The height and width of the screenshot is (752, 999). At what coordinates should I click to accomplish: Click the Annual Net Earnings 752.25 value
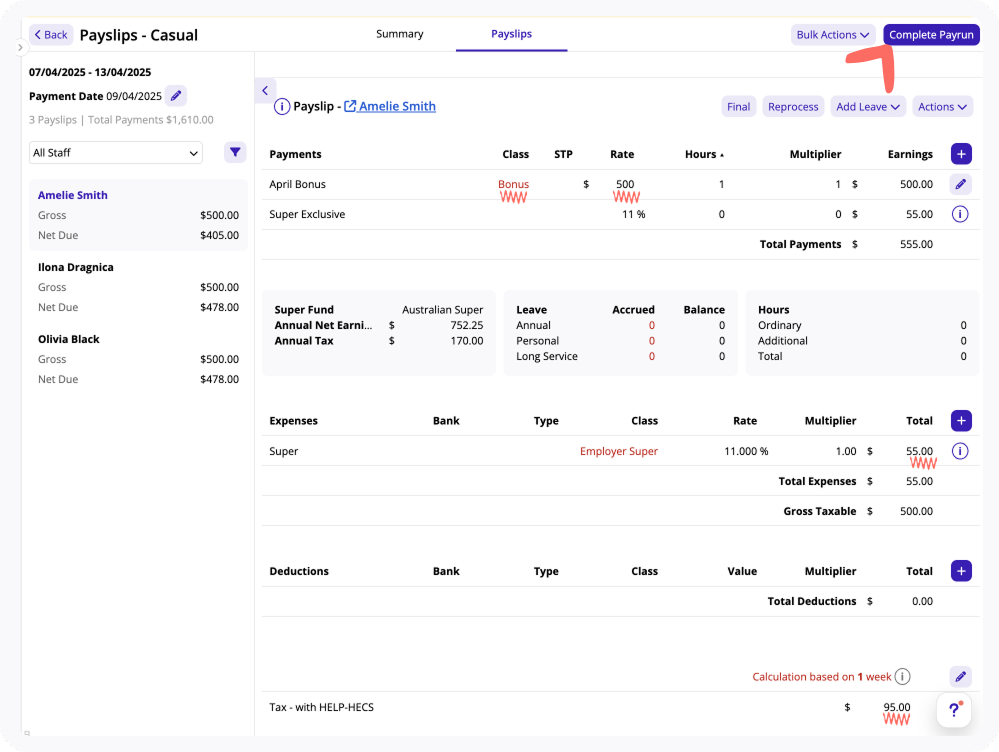[467, 325]
